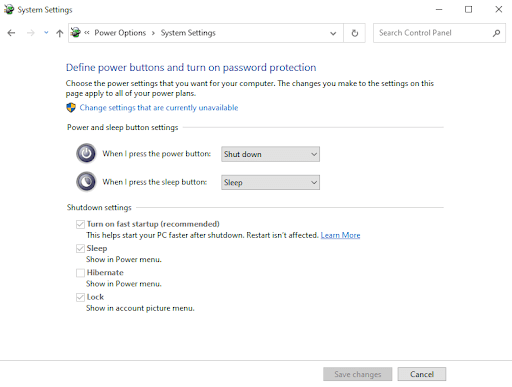
Task: Go back using the back arrow
Action: [11, 33]
